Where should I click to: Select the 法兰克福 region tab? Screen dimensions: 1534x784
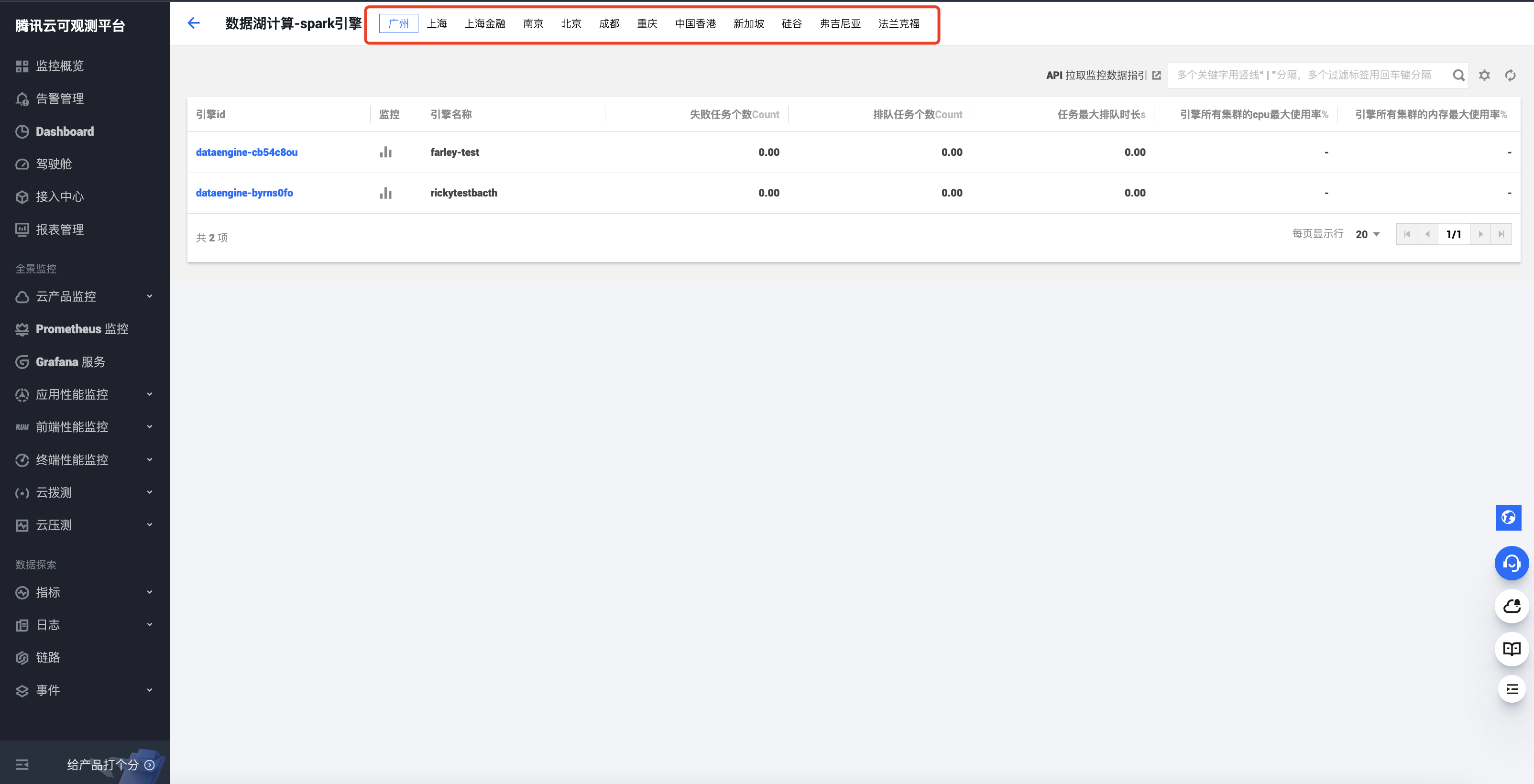point(898,24)
